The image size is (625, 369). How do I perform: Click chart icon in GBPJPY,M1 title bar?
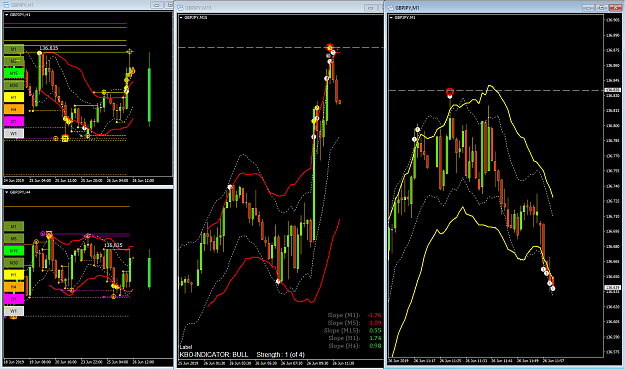pyautogui.click(x=391, y=8)
